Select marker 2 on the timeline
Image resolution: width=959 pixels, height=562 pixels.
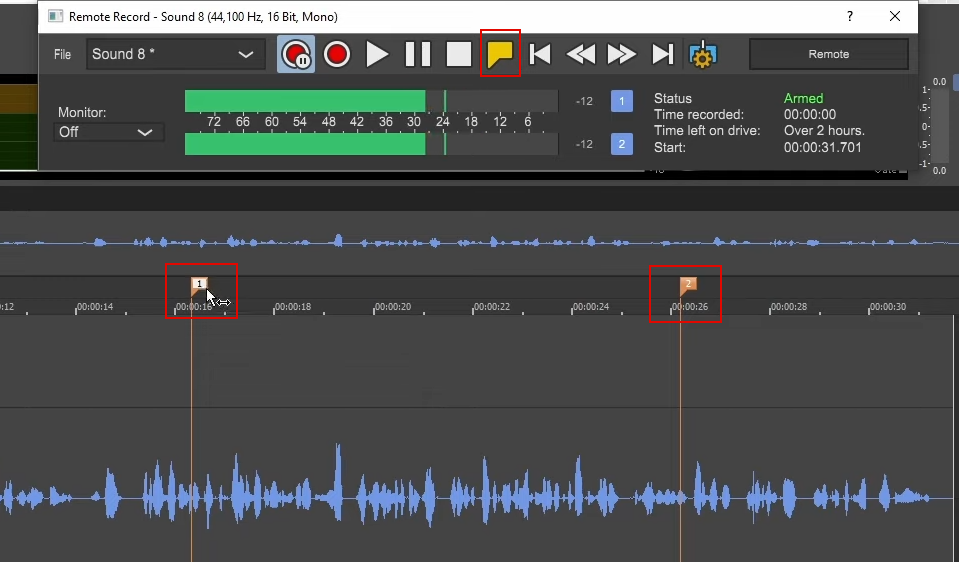click(x=687, y=285)
